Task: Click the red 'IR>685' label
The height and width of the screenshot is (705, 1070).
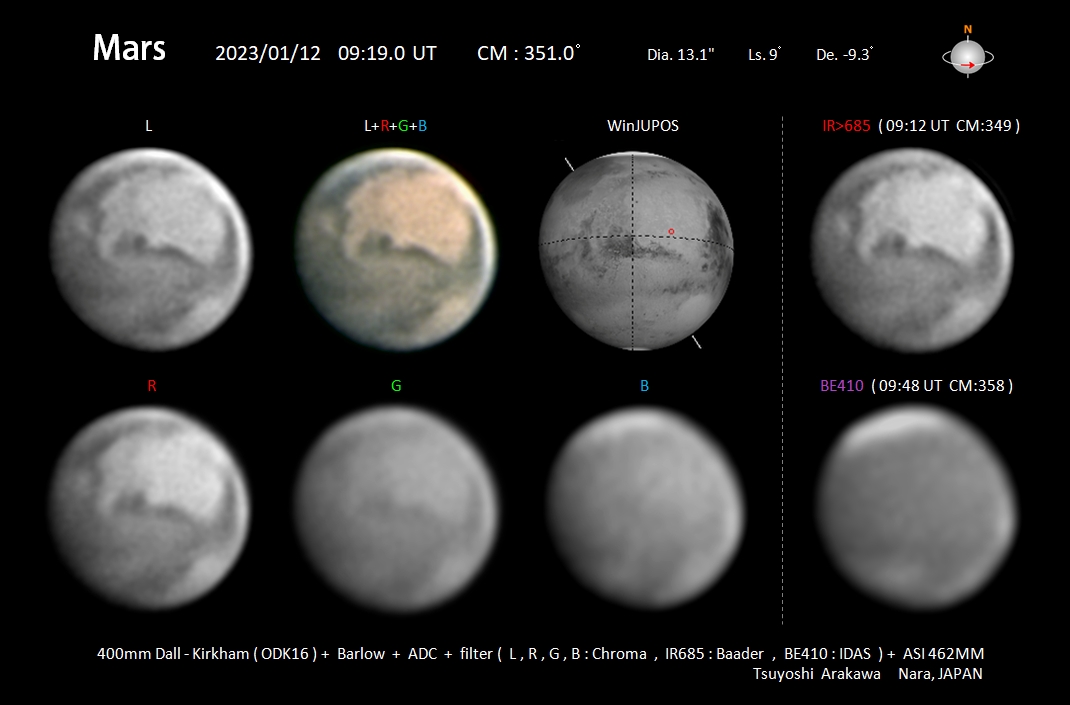Action: point(846,126)
